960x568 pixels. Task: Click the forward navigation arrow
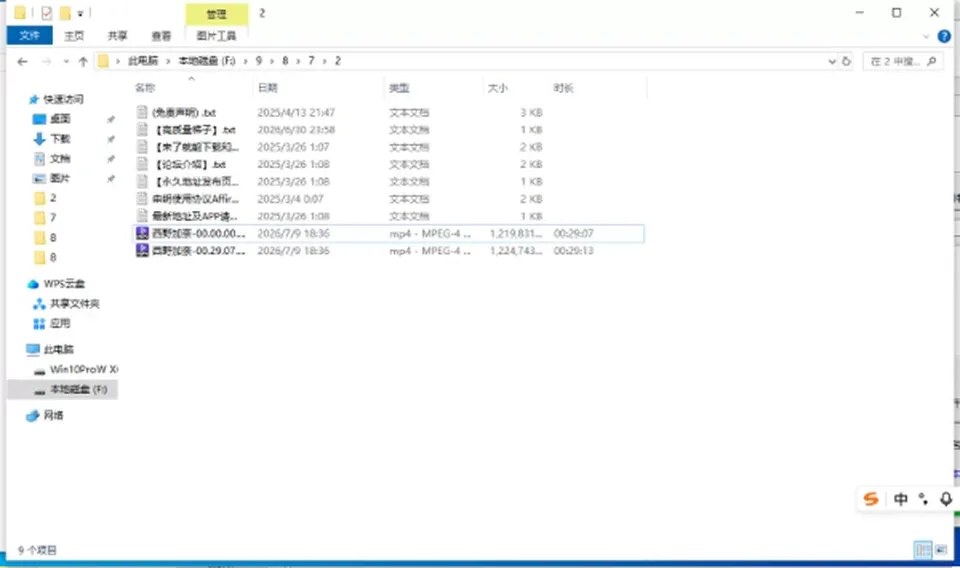[47, 61]
